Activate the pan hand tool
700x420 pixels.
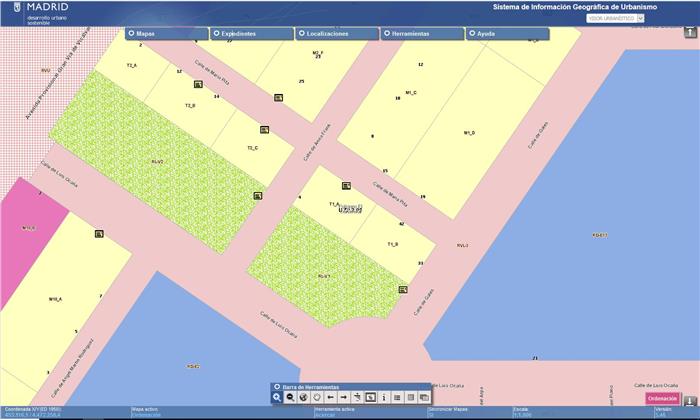click(316, 398)
